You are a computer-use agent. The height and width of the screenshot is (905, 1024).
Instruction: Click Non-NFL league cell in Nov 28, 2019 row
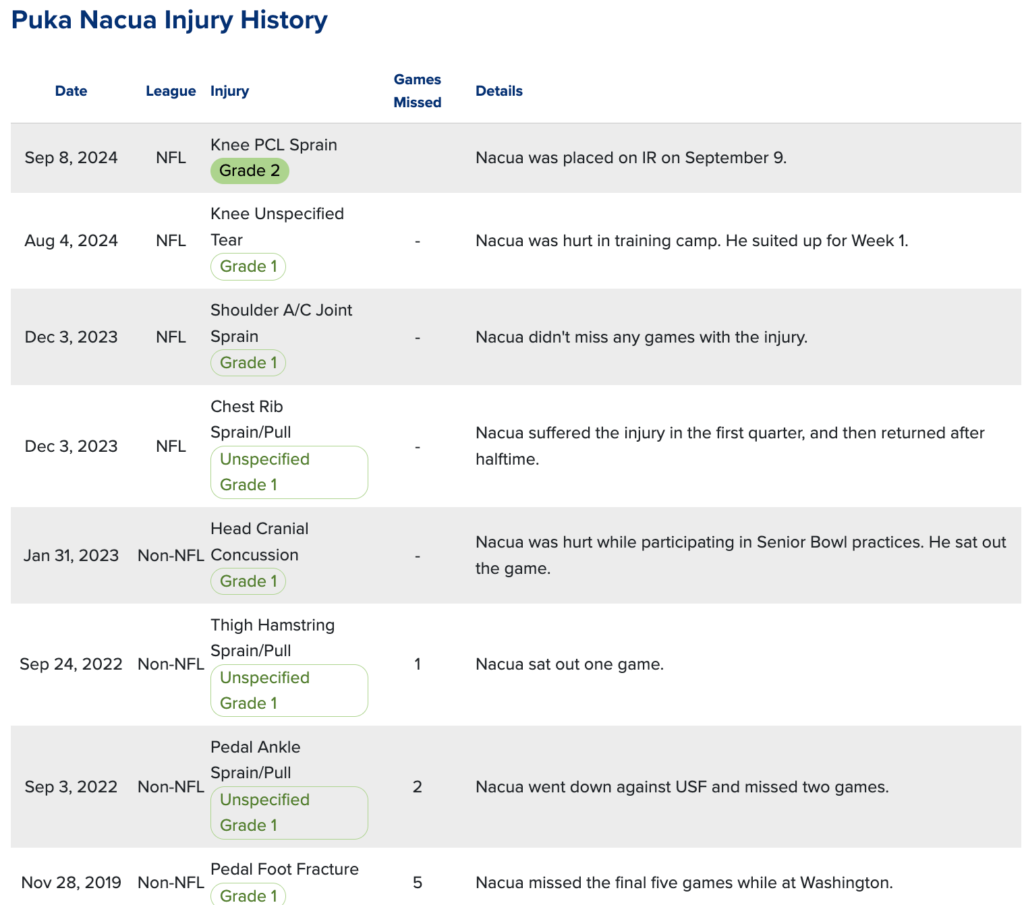tap(170, 883)
